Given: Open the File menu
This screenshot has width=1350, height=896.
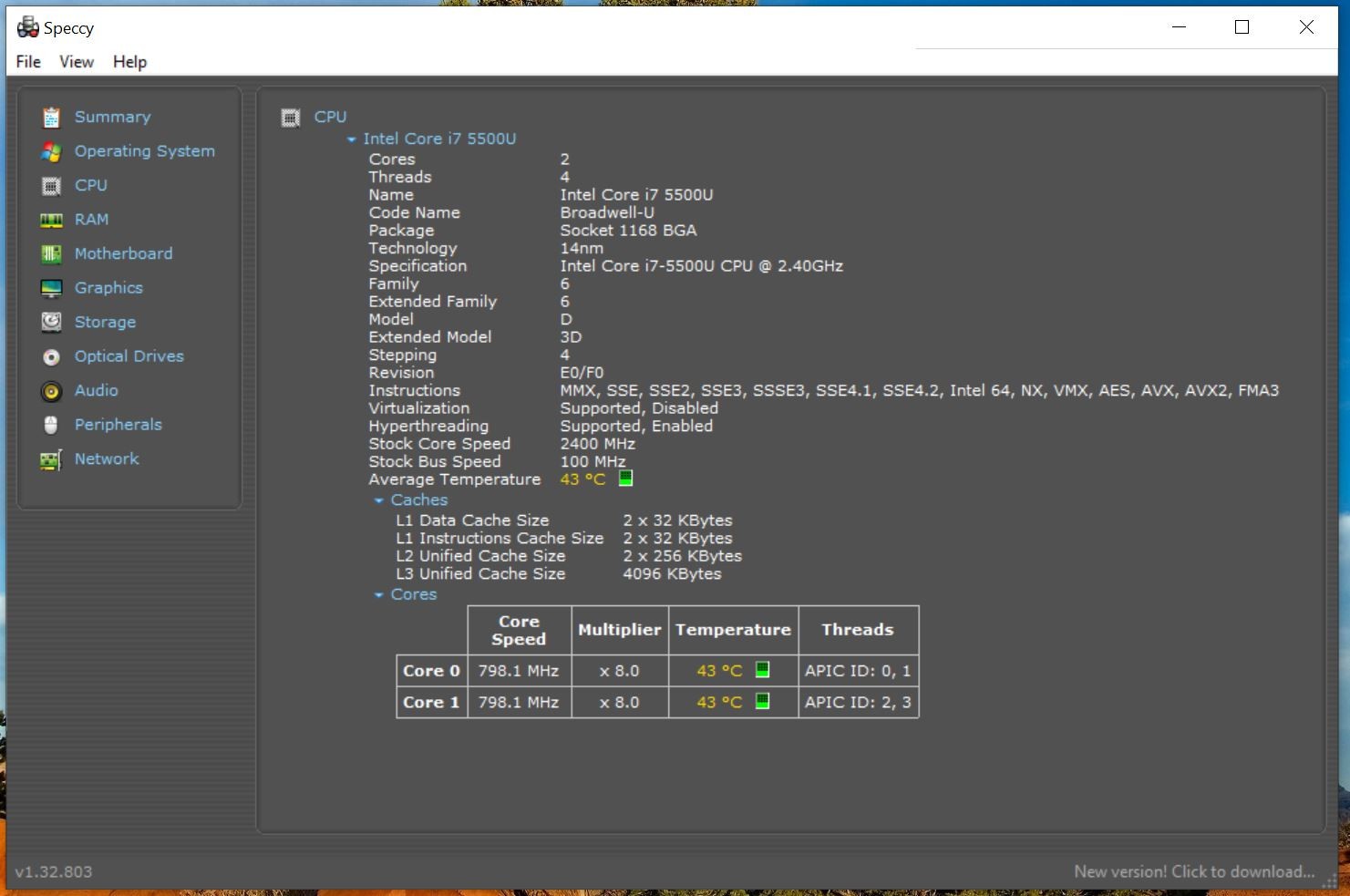Looking at the screenshot, I should point(28,62).
